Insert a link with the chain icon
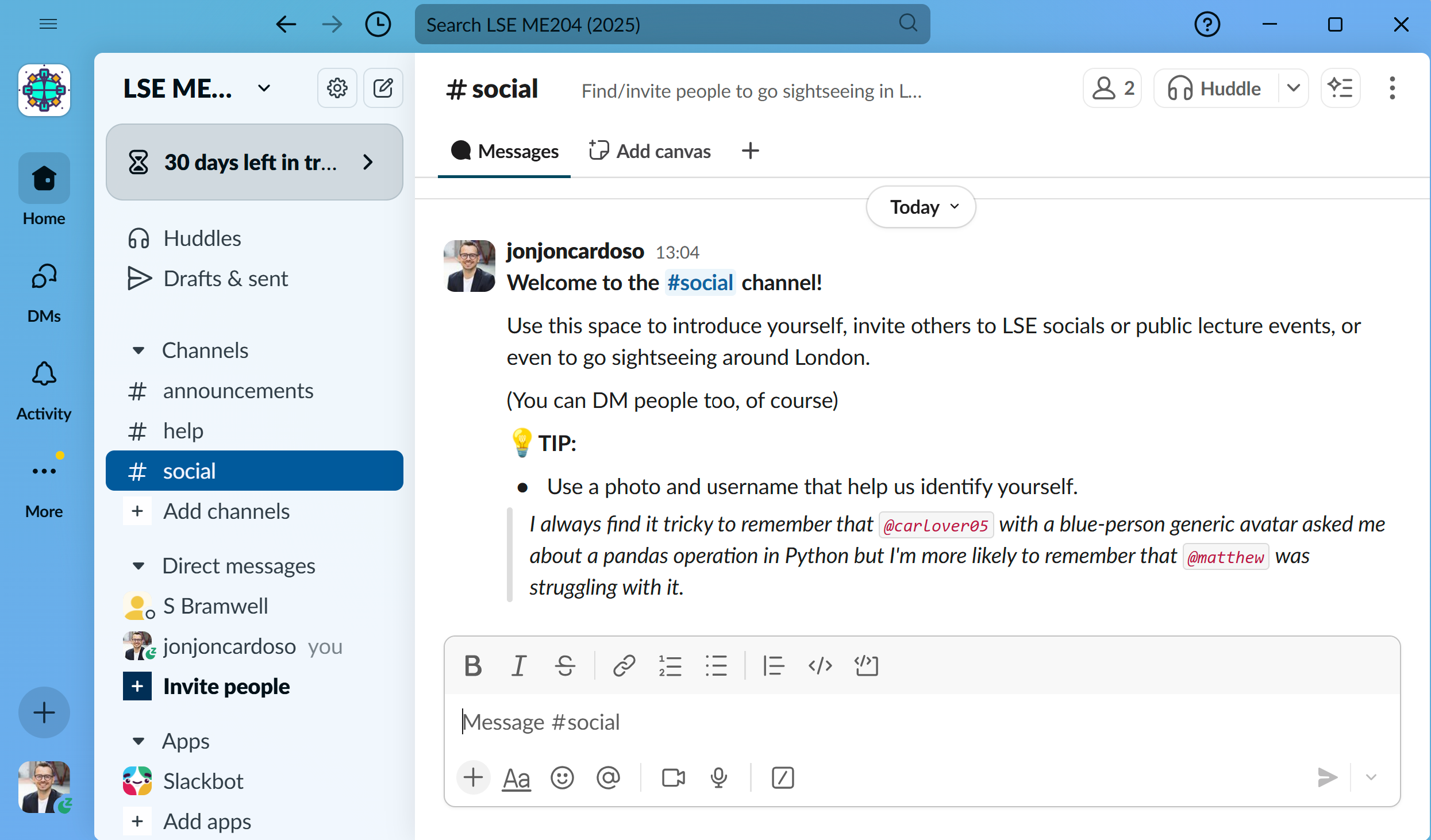 pyautogui.click(x=624, y=666)
